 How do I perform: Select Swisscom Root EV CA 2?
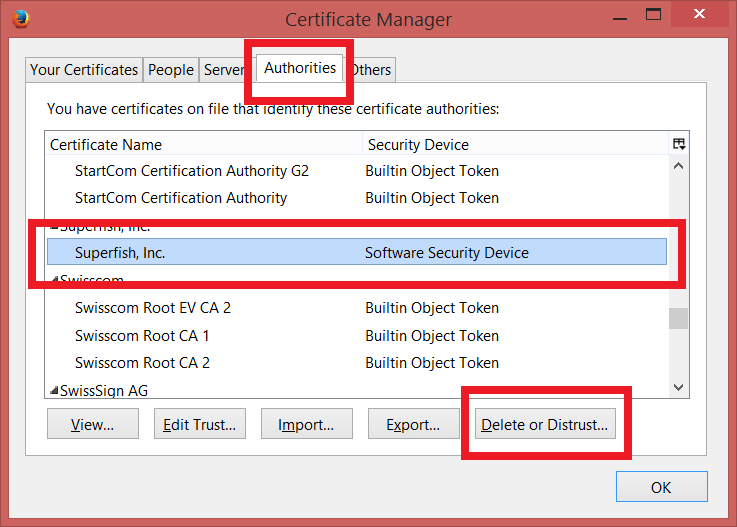click(153, 308)
